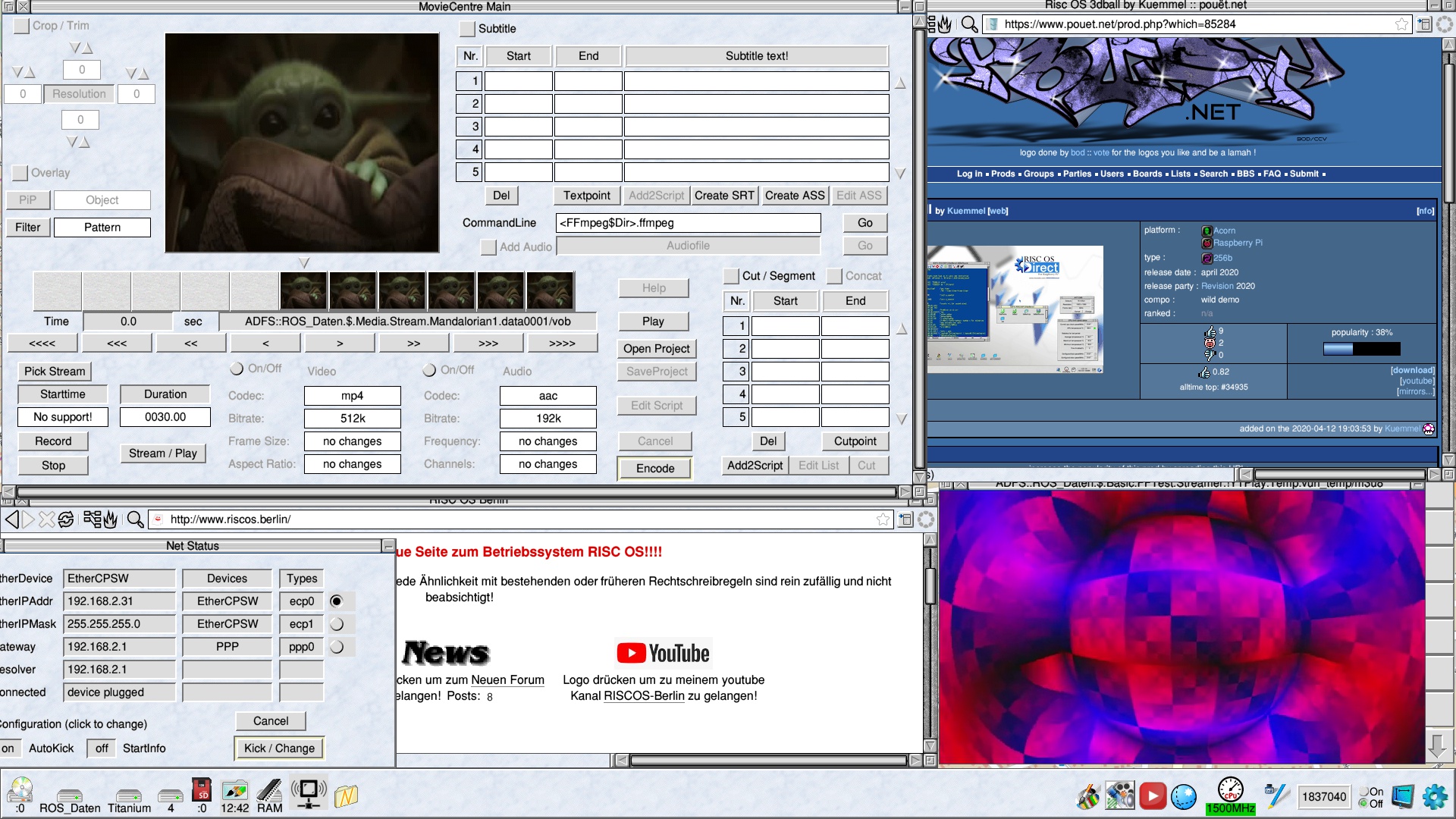Click the network interface iconbar icon

tap(309, 792)
